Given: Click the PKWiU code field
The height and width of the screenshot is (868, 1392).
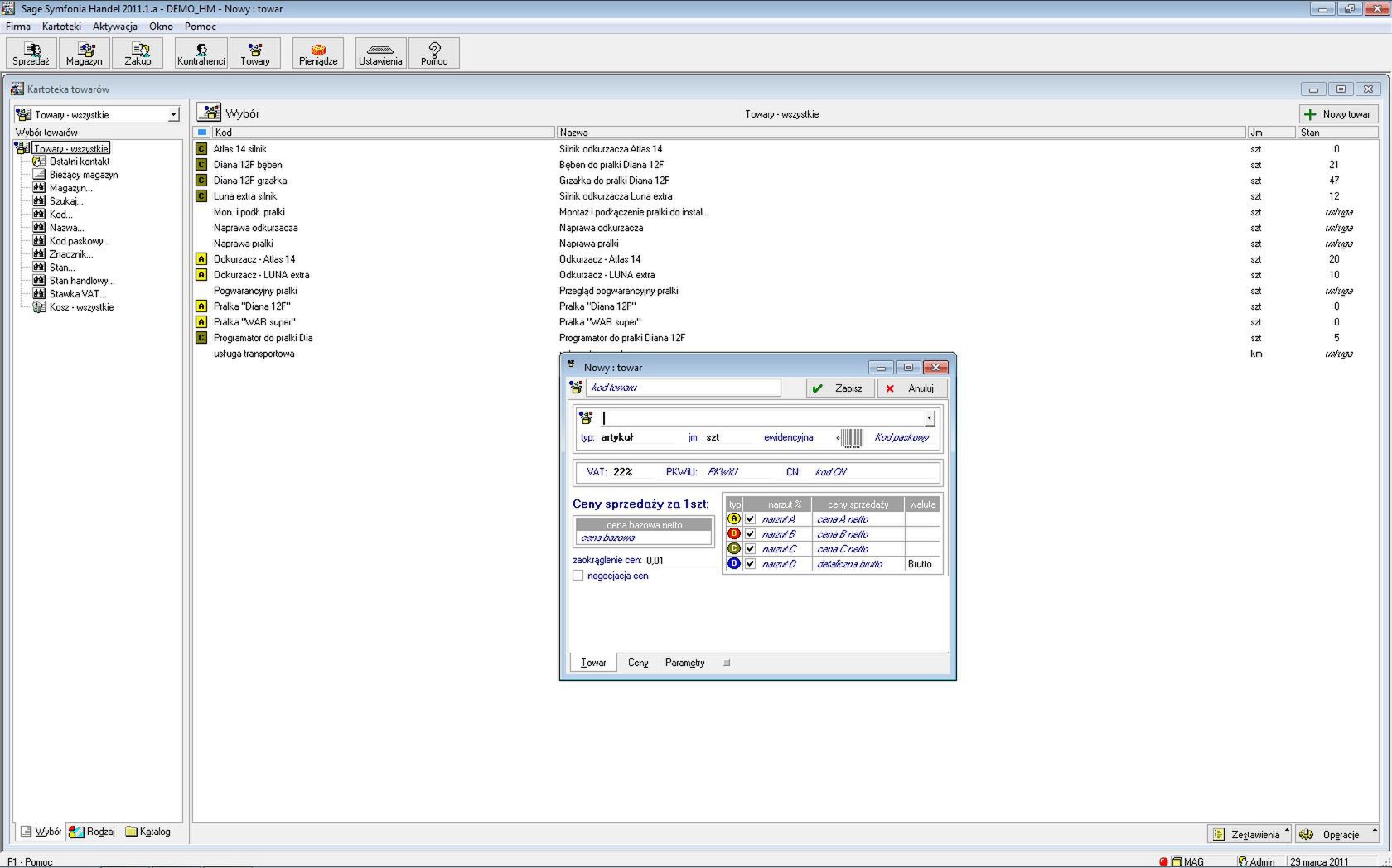Looking at the screenshot, I should (723, 472).
